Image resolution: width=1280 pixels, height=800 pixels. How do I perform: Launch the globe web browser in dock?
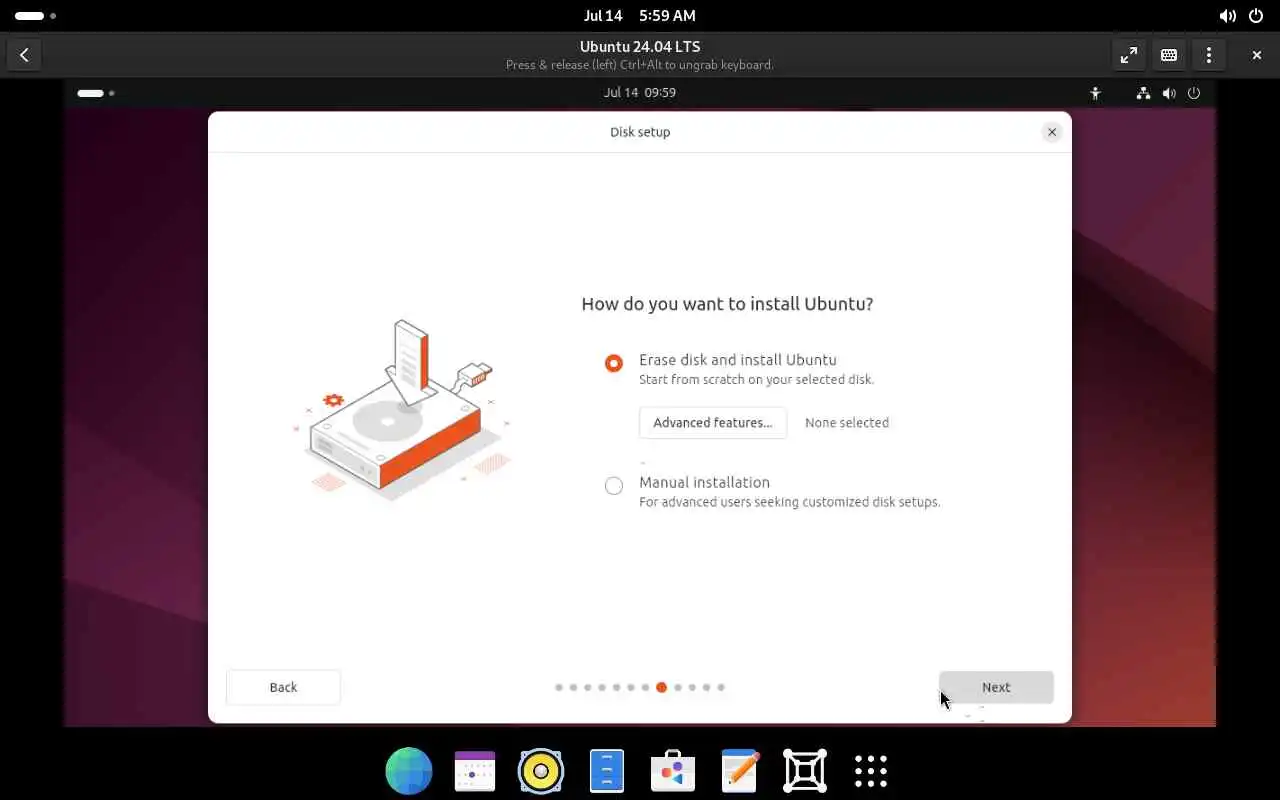click(x=409, y=771)
